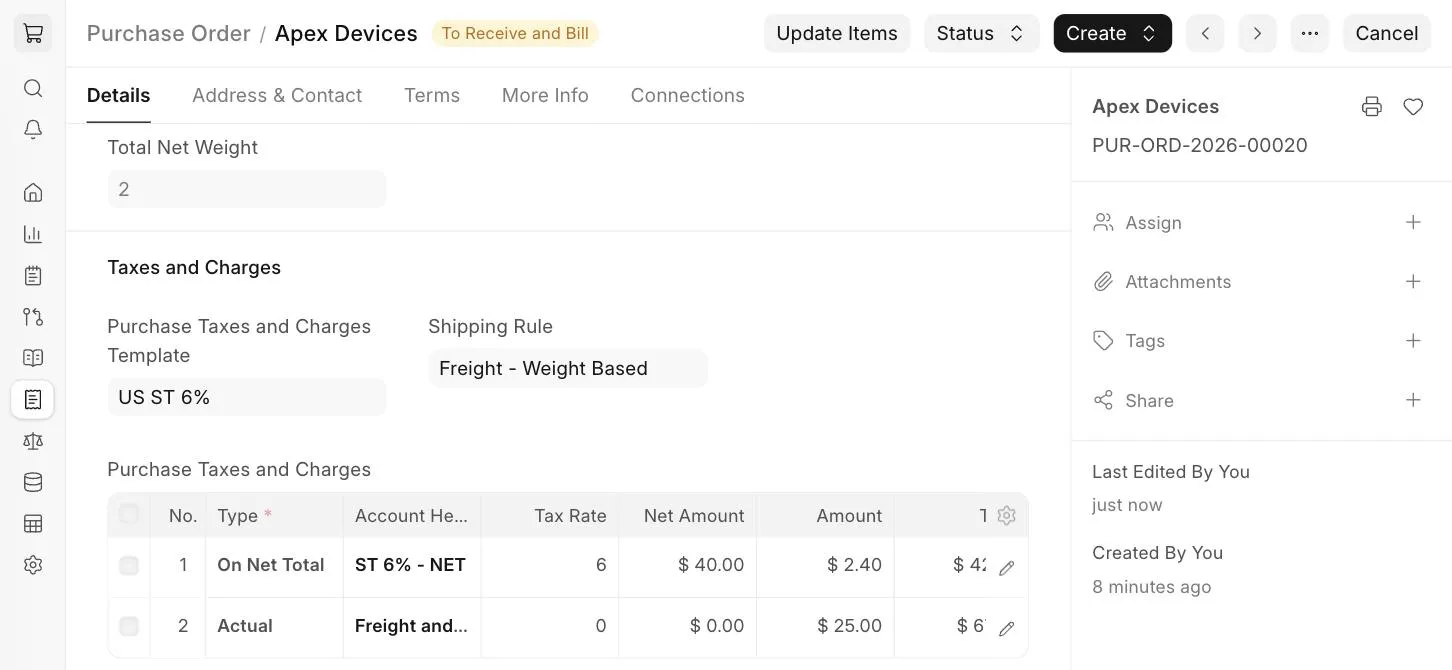Go to the next document

click(x=1257, y=33)
